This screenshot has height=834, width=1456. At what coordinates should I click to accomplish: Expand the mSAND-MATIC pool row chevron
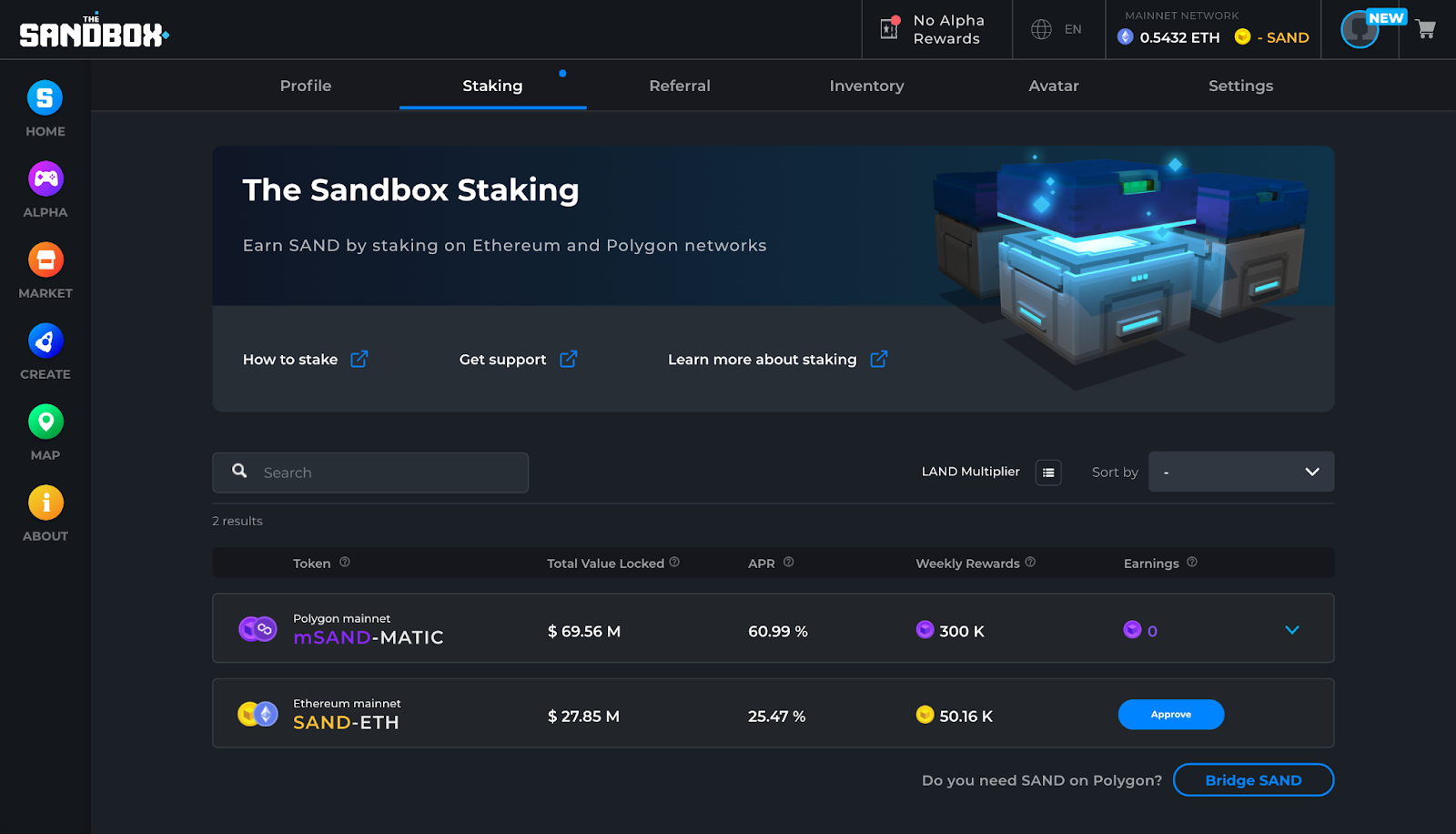click(x=1292, y=630)
